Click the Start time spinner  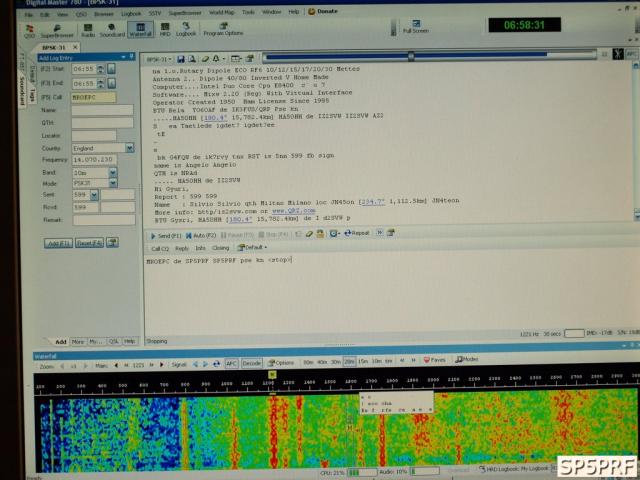101,69
